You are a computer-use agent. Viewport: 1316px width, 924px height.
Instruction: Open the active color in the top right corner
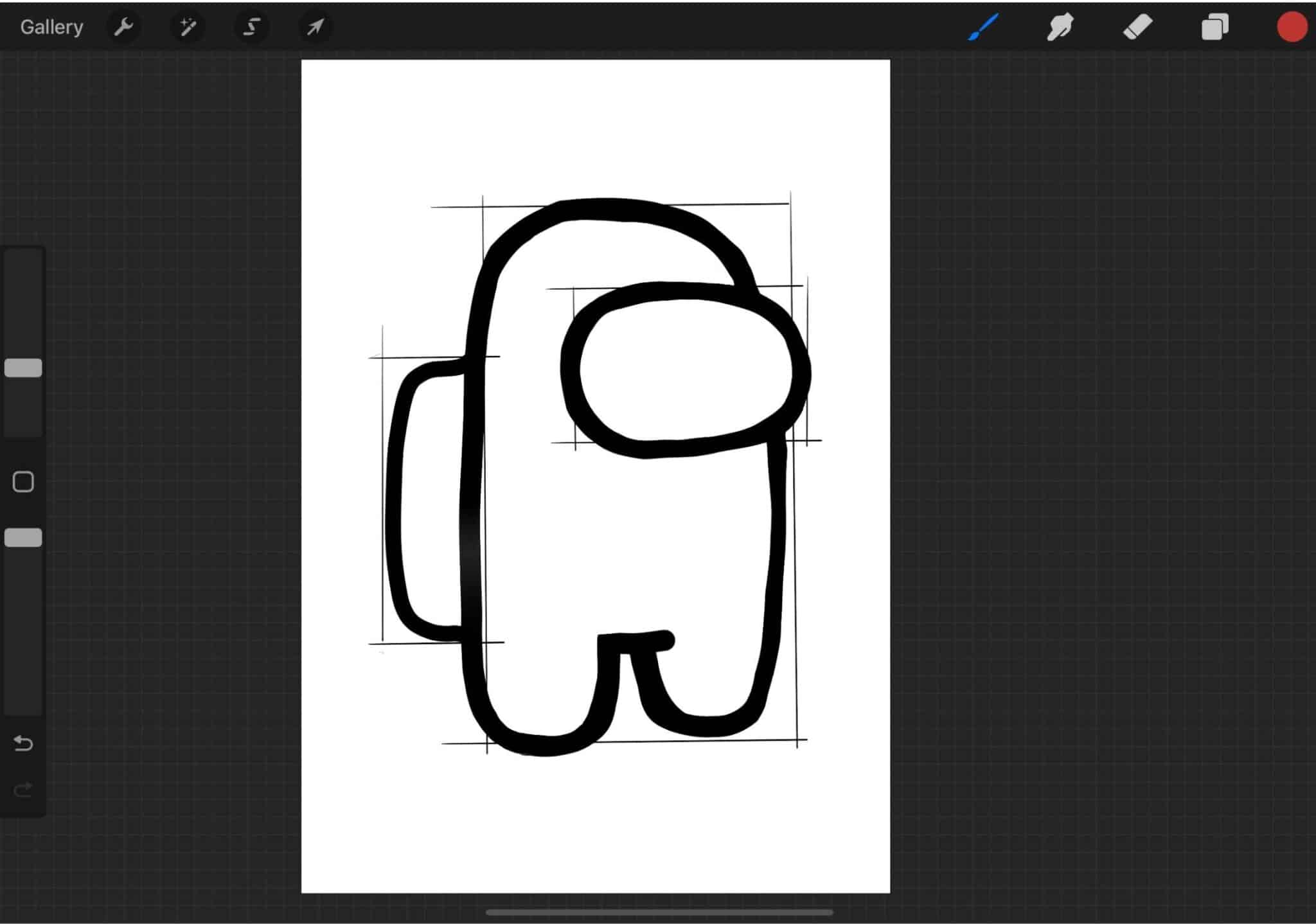tap(1292, 26)
